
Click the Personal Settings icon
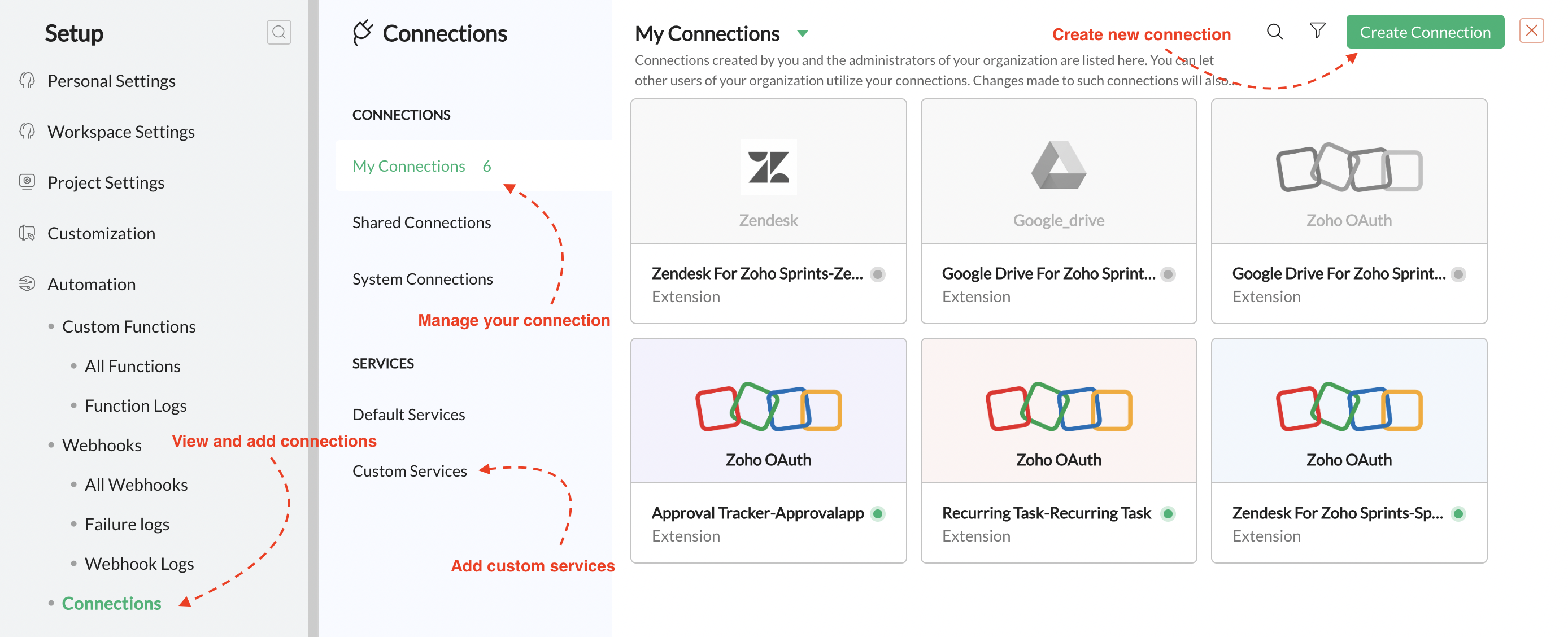[x=27, y=80]
